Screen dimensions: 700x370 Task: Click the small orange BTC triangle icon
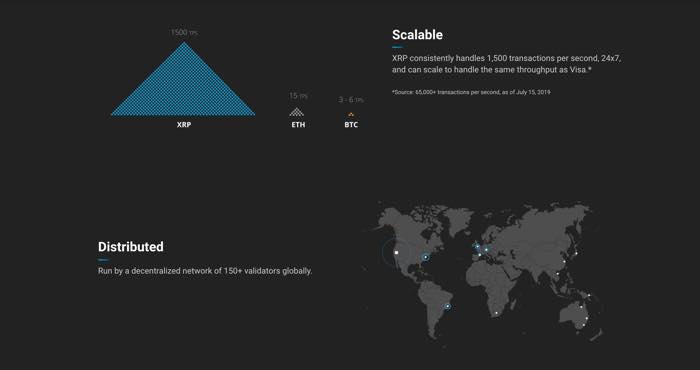point(351,115)
